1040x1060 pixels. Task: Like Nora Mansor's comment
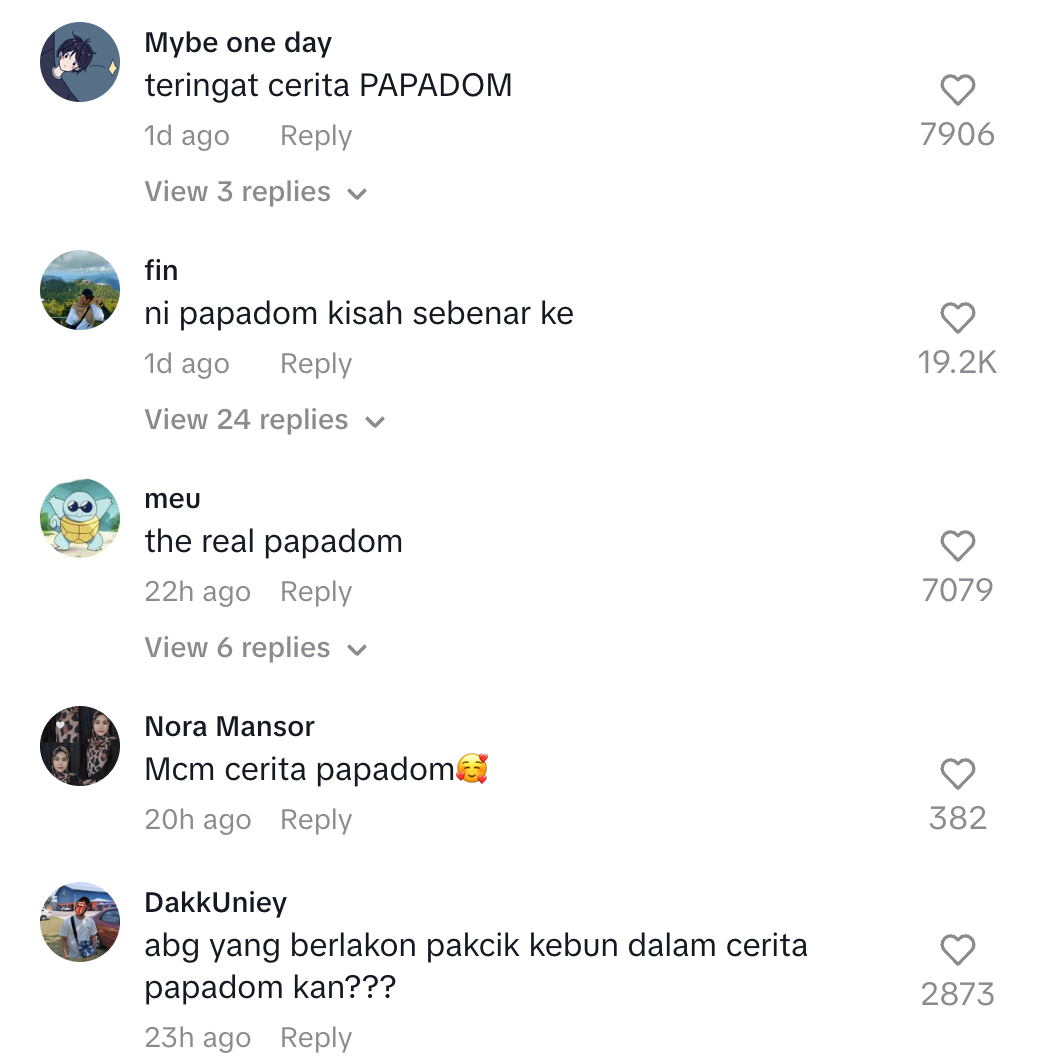tap(958, 773)
